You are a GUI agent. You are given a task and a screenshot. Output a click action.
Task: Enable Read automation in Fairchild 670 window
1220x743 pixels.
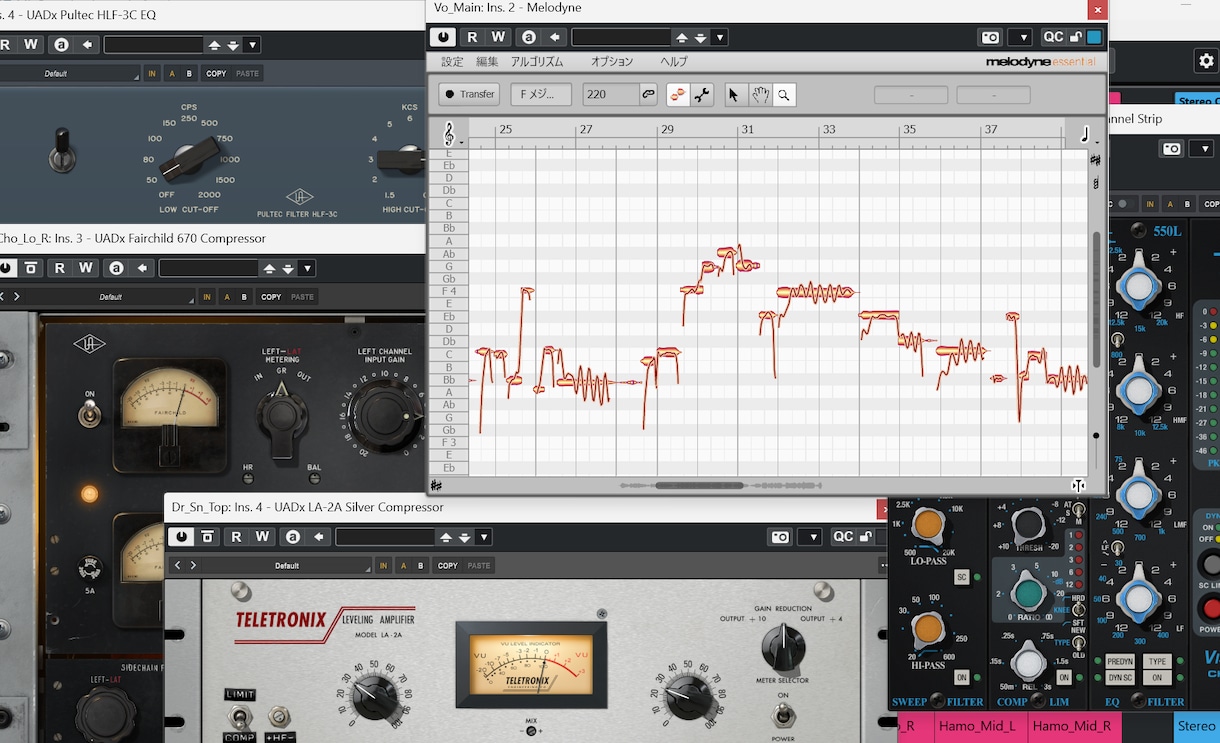tap(59, 268)
